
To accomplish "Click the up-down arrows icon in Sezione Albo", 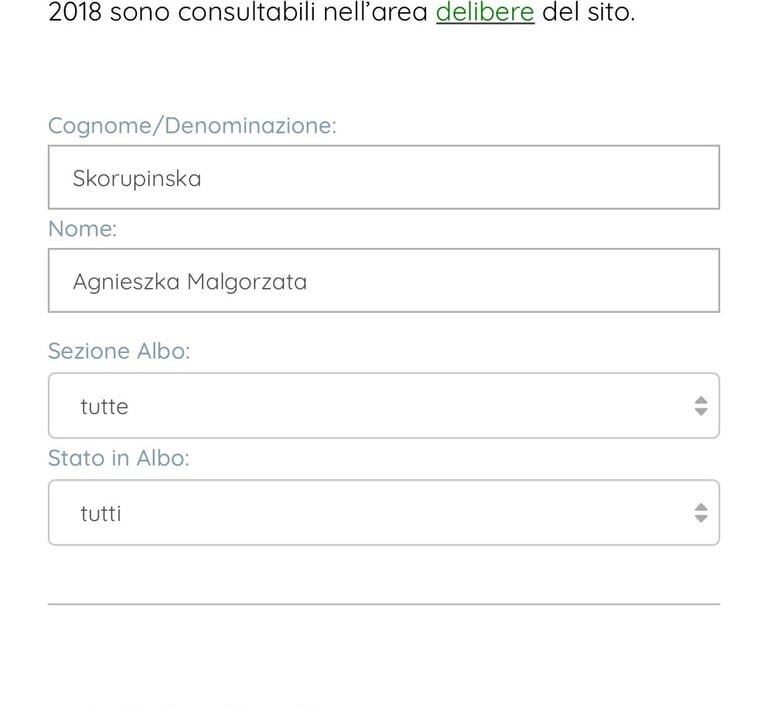I will click(700, 406).
